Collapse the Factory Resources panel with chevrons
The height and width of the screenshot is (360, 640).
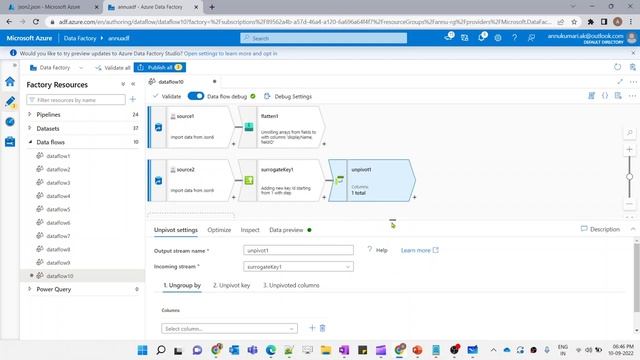point(133,84)
